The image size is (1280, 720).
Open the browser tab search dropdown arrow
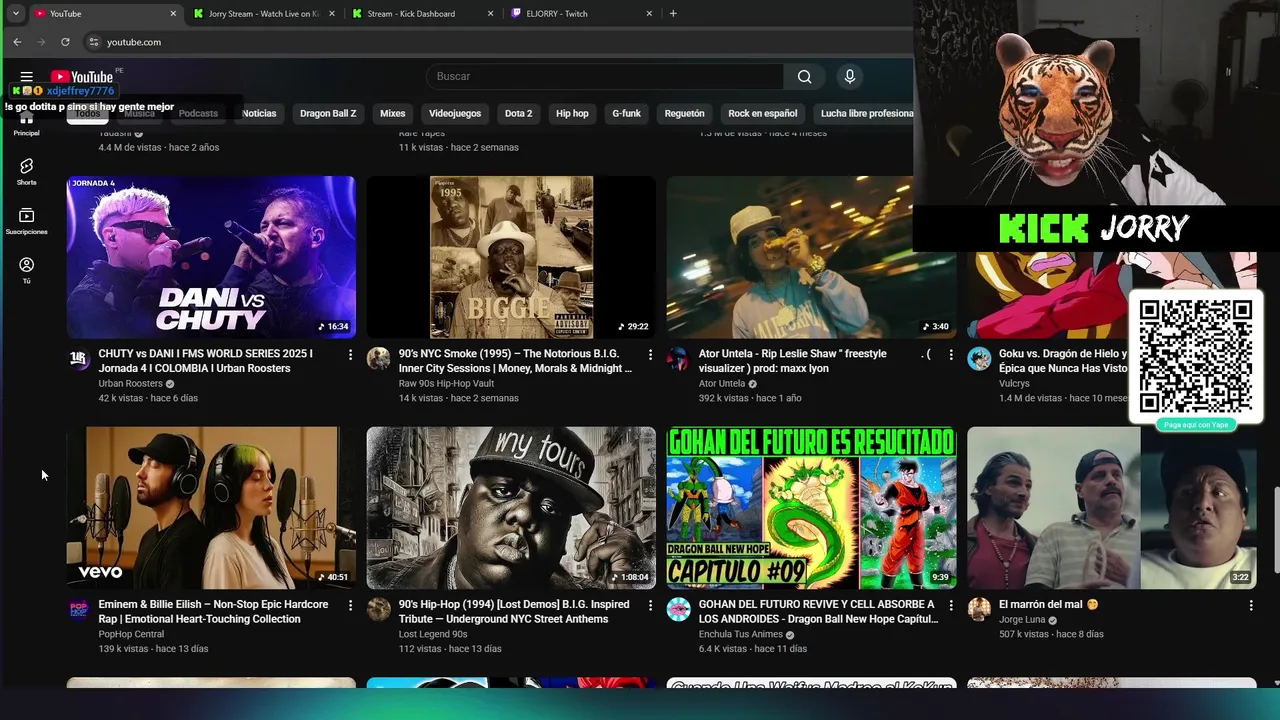pos(15,14)
